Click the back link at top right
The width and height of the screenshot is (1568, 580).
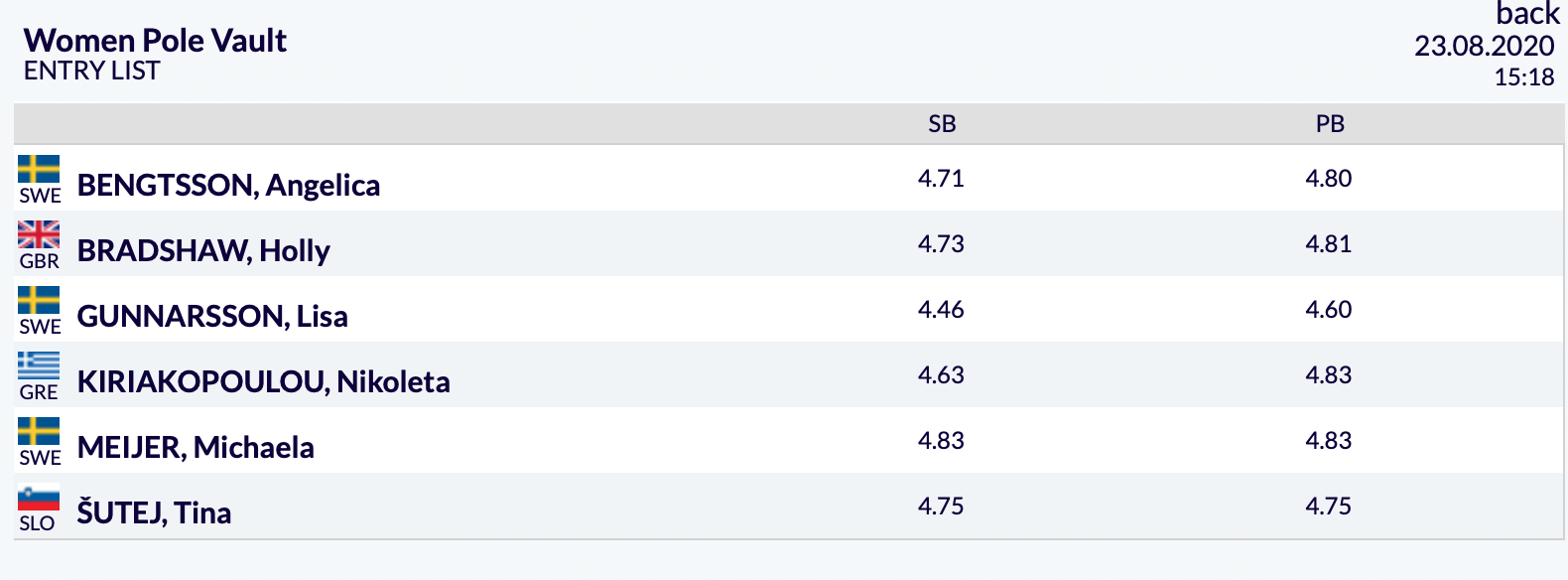coord(1527,14)
